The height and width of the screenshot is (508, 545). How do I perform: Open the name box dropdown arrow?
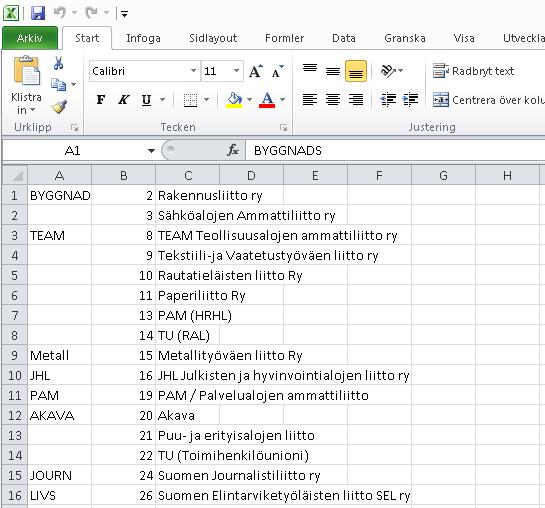click(151, 151)
